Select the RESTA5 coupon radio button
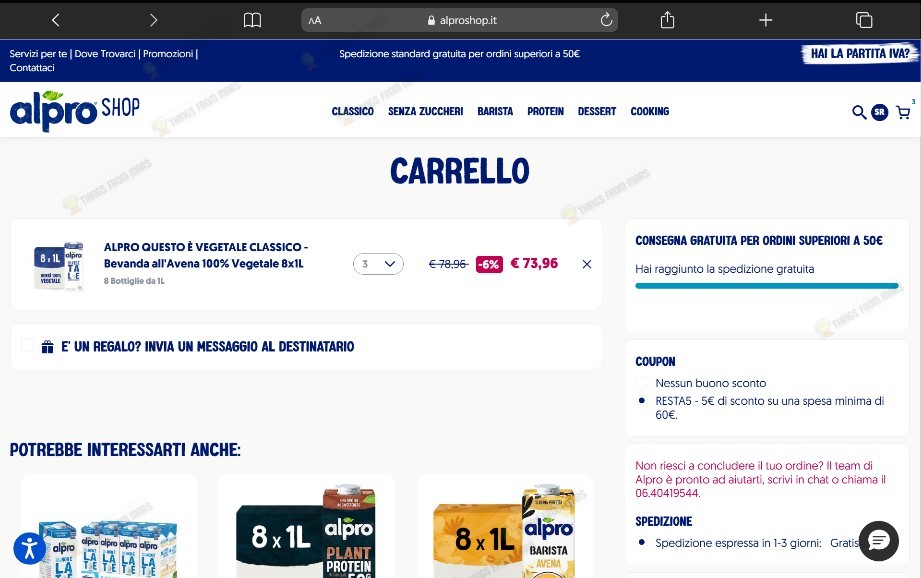 point(641,401)
